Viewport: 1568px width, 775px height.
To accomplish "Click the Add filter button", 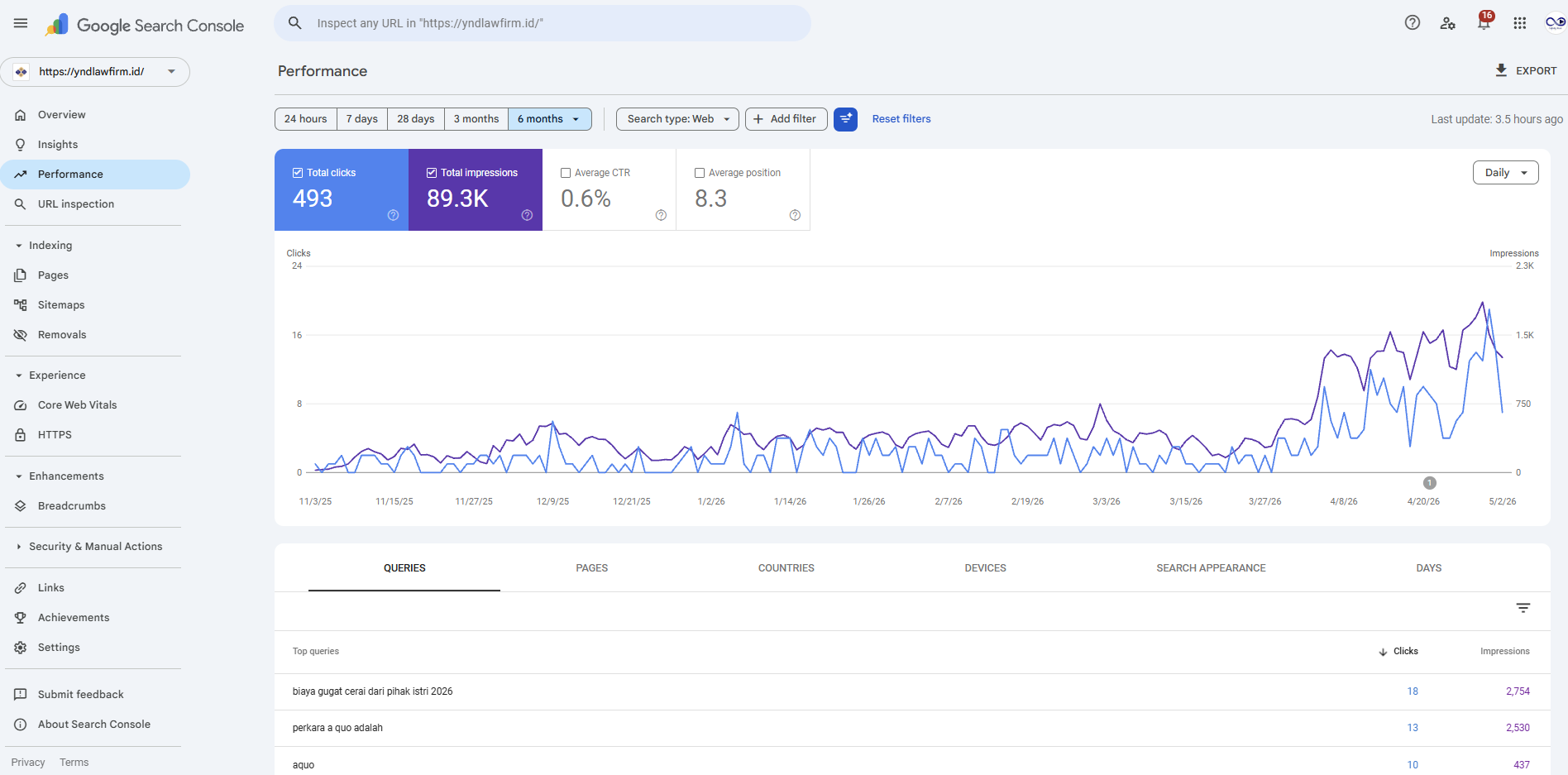I will [x=785, y=119].
